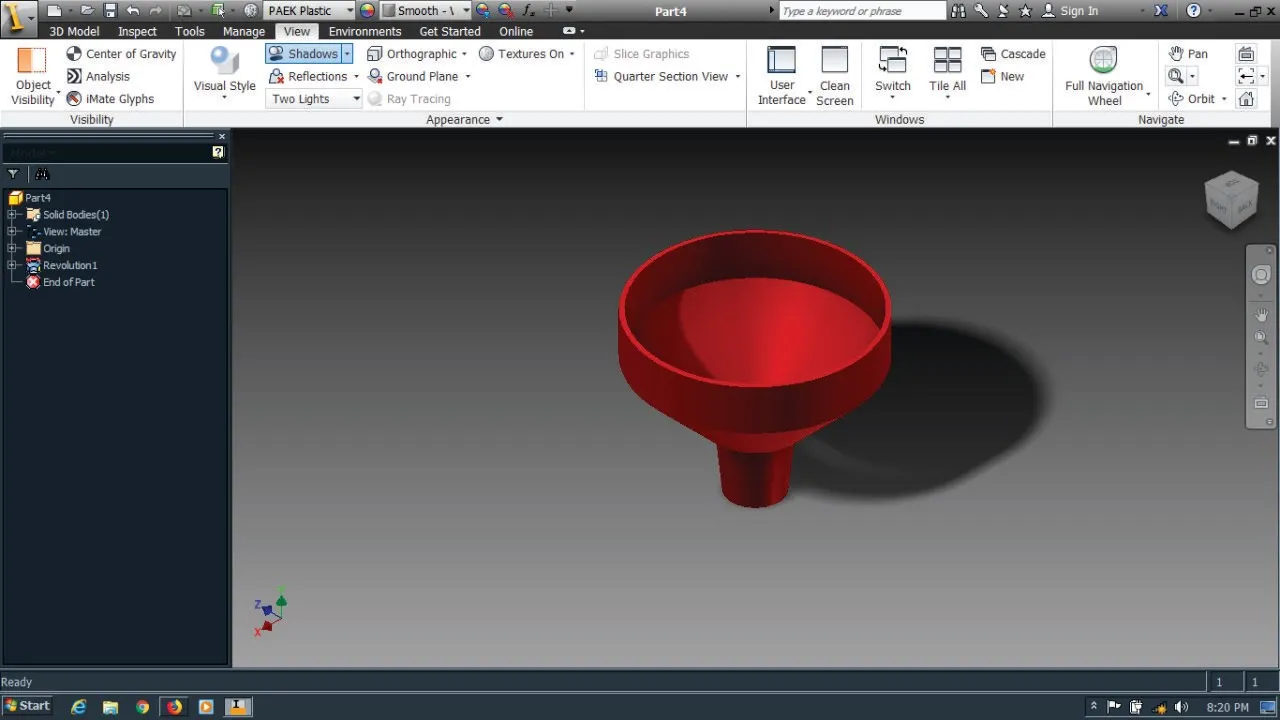Open the Quarter Section View dropdown arrow
Image resolution: width=1280 pixels, height=720 pixels.
(x=738, y=77)
